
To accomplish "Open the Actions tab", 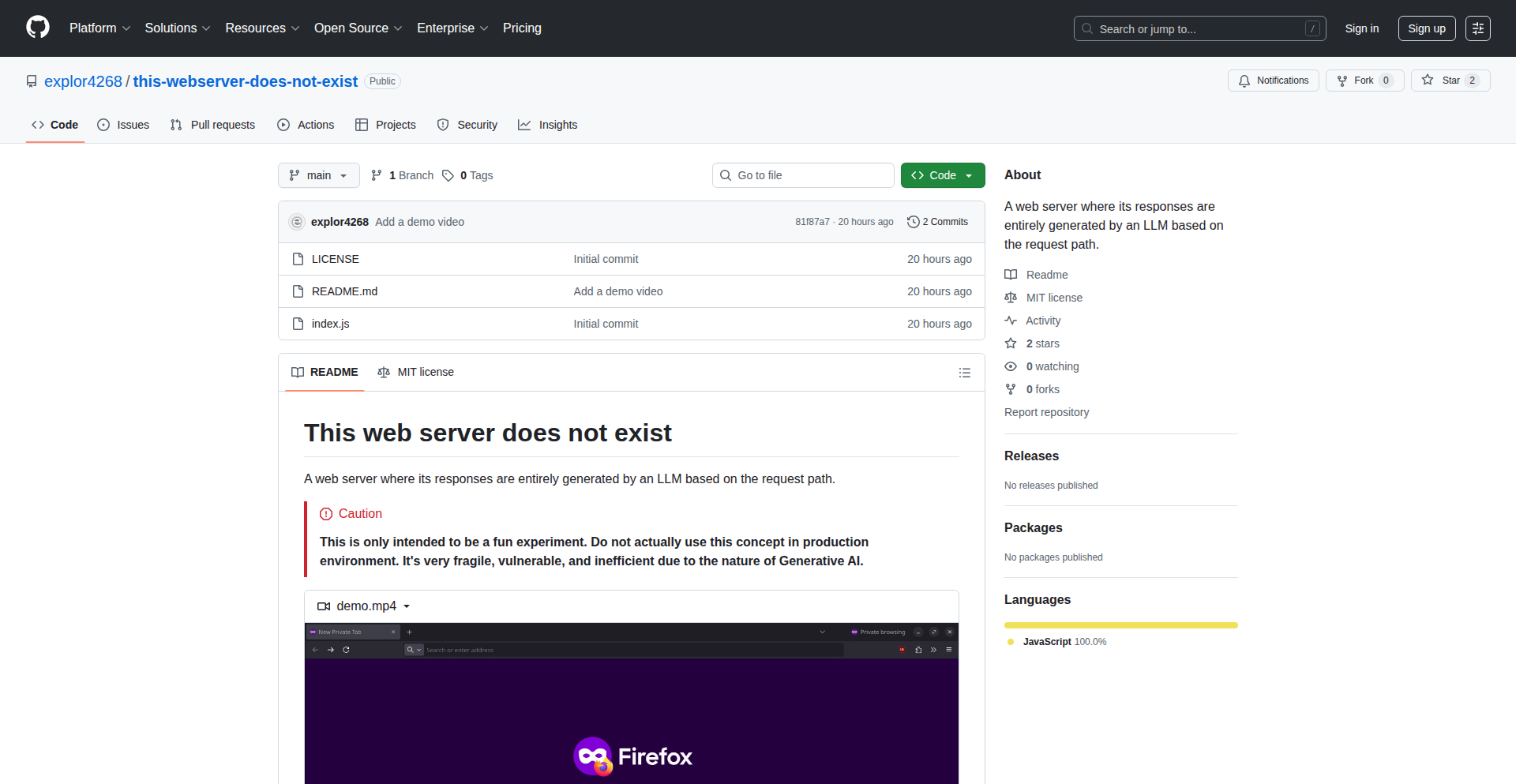I will pyautogui.click(x=306, y=125).
